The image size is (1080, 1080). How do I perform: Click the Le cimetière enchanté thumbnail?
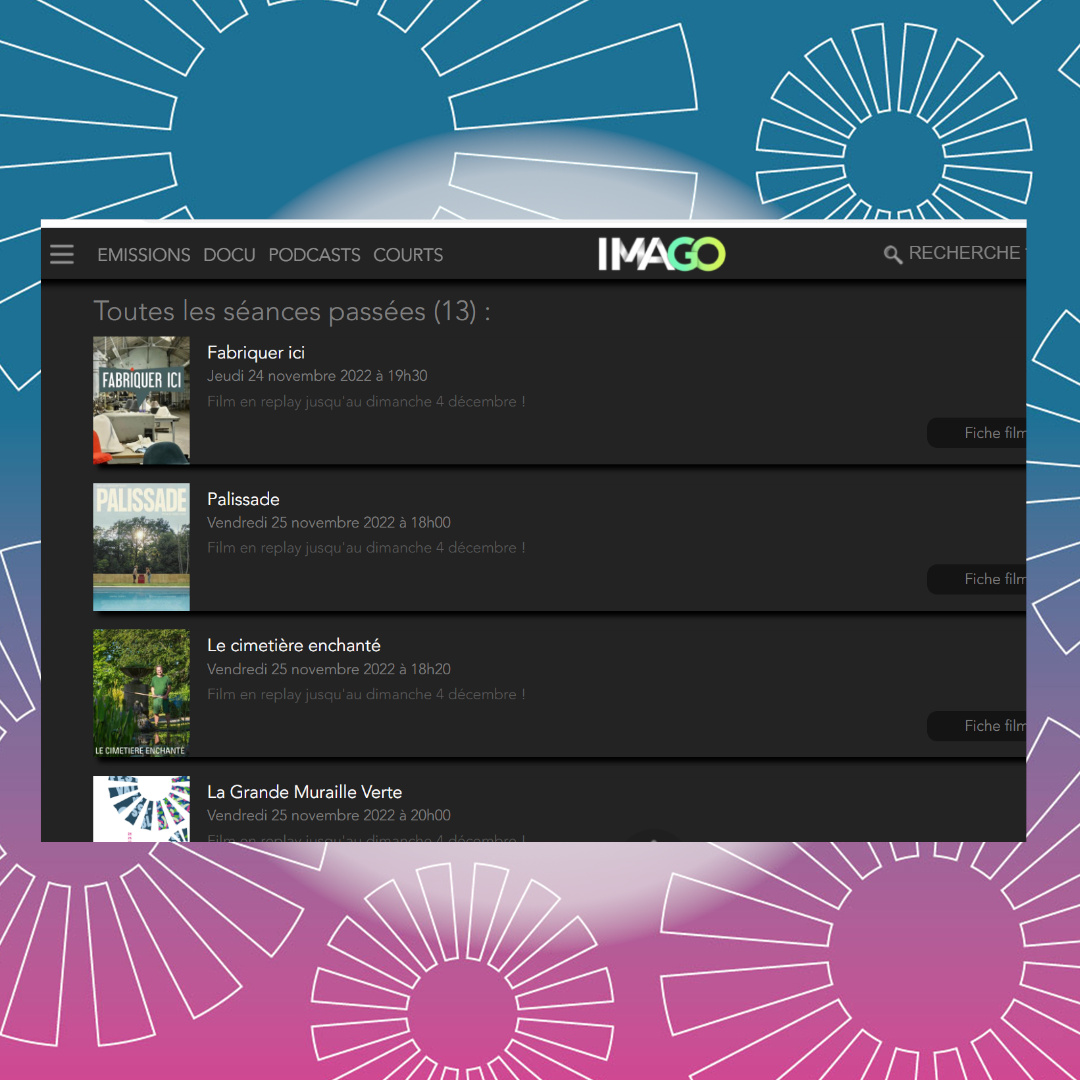pos(141,693)
